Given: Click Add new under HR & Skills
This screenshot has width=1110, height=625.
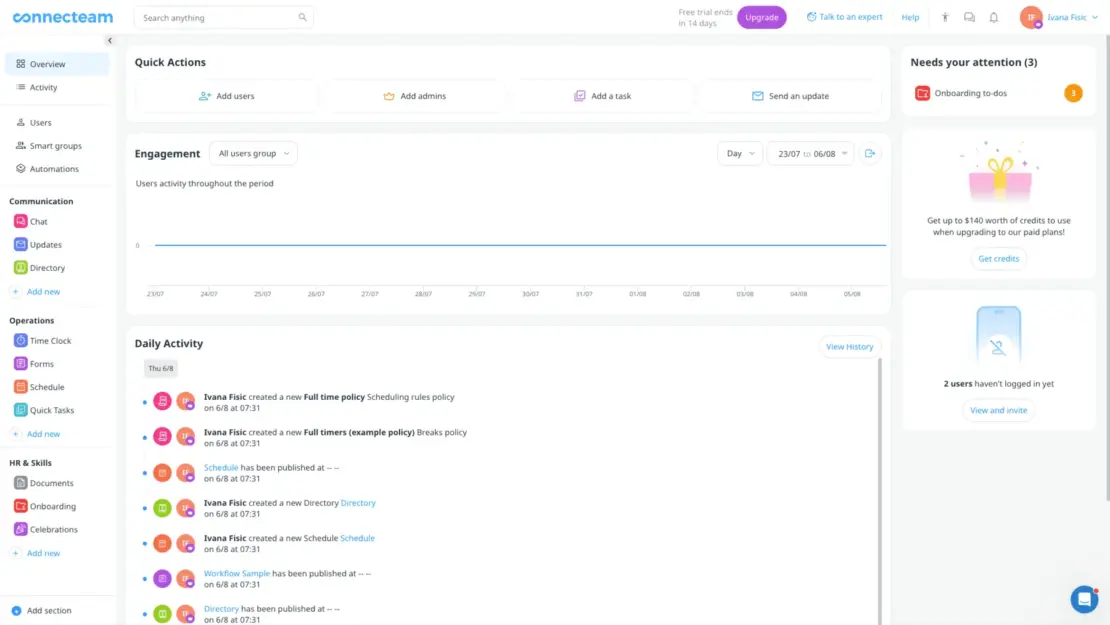Looking at the screenshot, I should 36,554.
